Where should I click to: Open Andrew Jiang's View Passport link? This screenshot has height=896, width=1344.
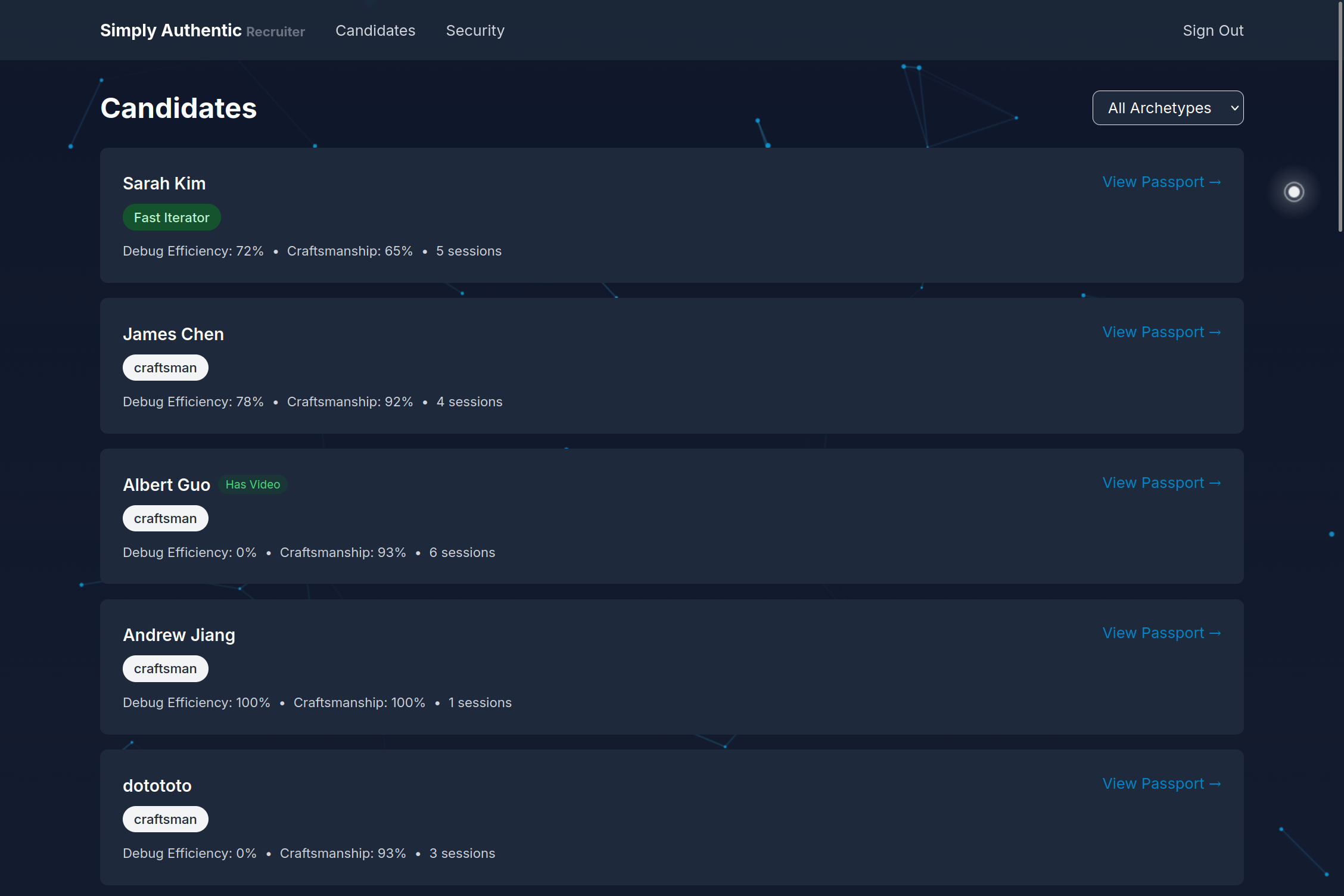coord(1161,633)
